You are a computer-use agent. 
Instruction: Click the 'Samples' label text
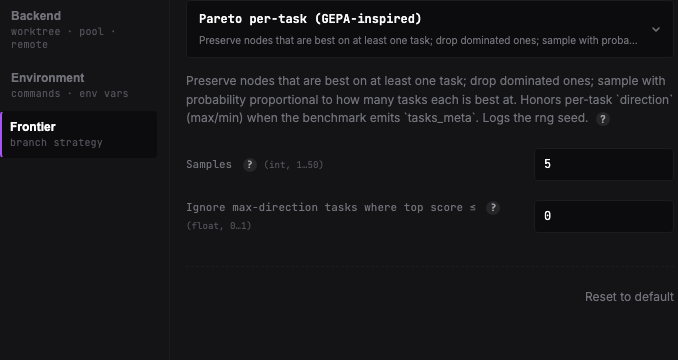(209, 165)
